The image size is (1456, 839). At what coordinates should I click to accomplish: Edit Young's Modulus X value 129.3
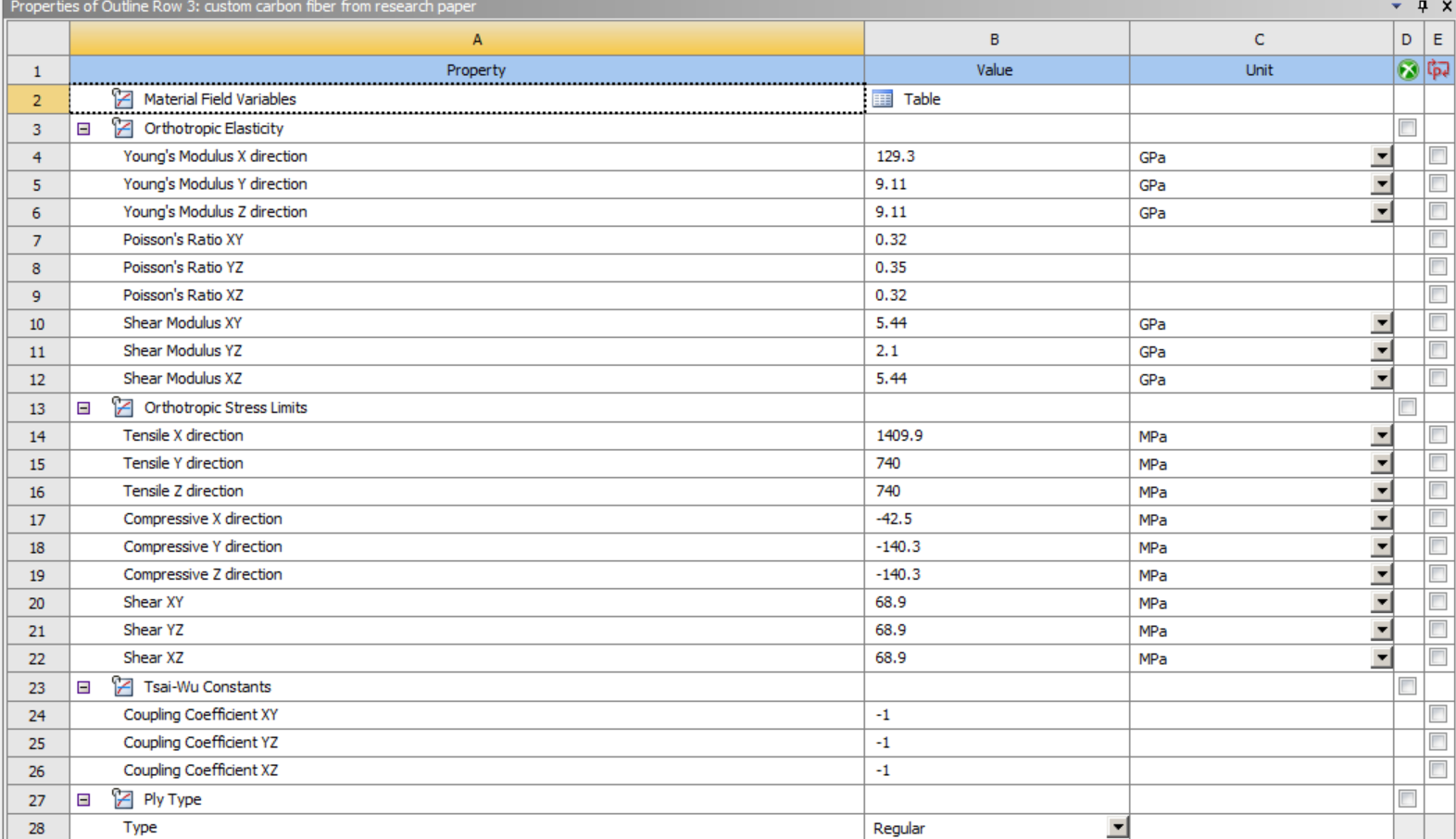997,157
